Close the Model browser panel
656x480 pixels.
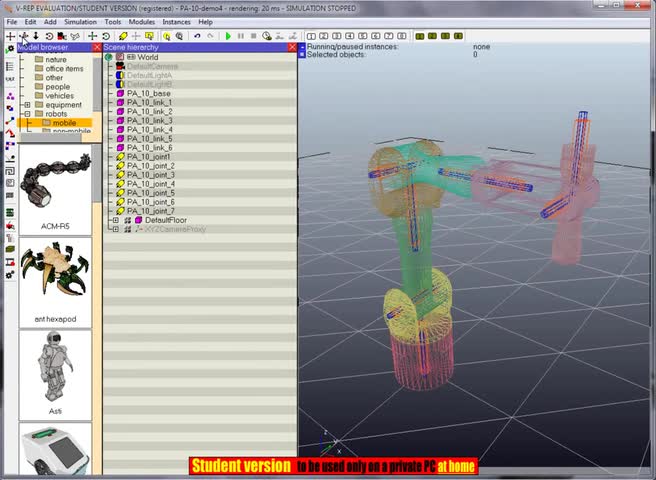point(97,47)
